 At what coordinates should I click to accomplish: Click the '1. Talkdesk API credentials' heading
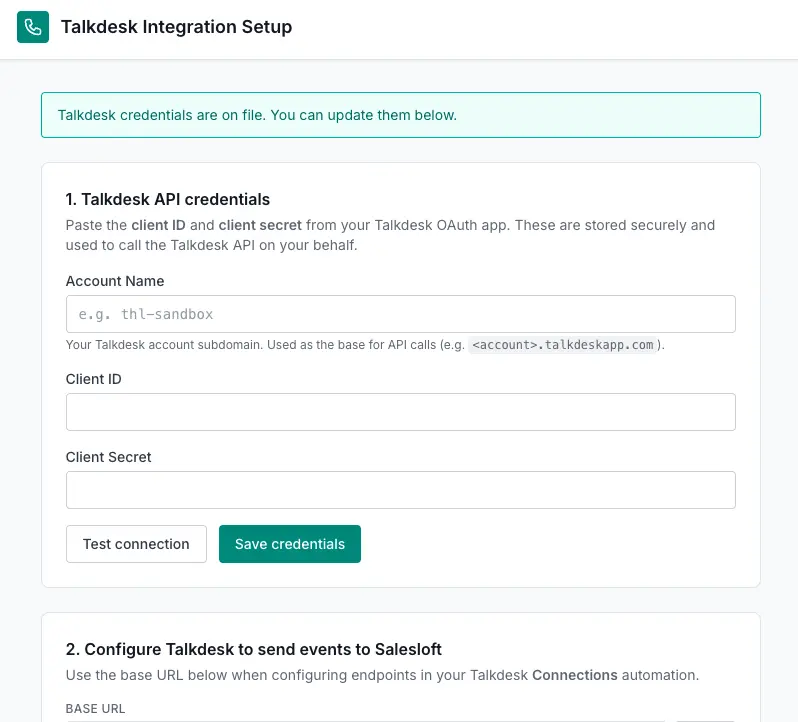coord(167,199)
